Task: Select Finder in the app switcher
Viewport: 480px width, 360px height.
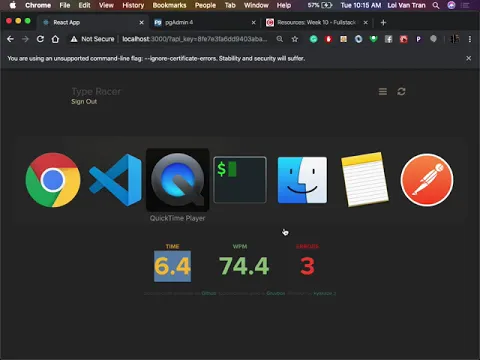Action: pos(302,180)
